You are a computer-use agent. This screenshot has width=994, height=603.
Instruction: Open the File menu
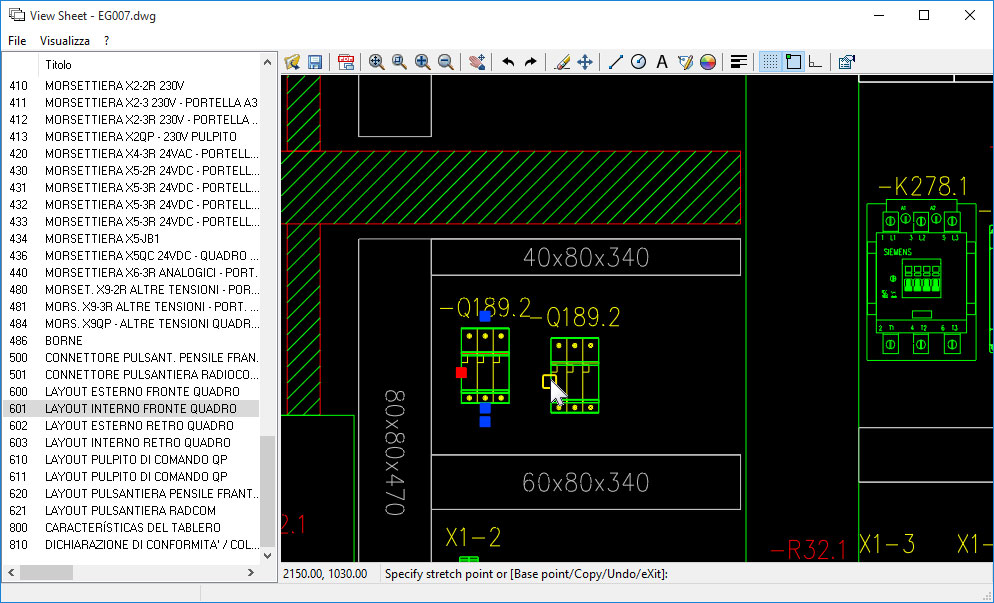[17, 41]
